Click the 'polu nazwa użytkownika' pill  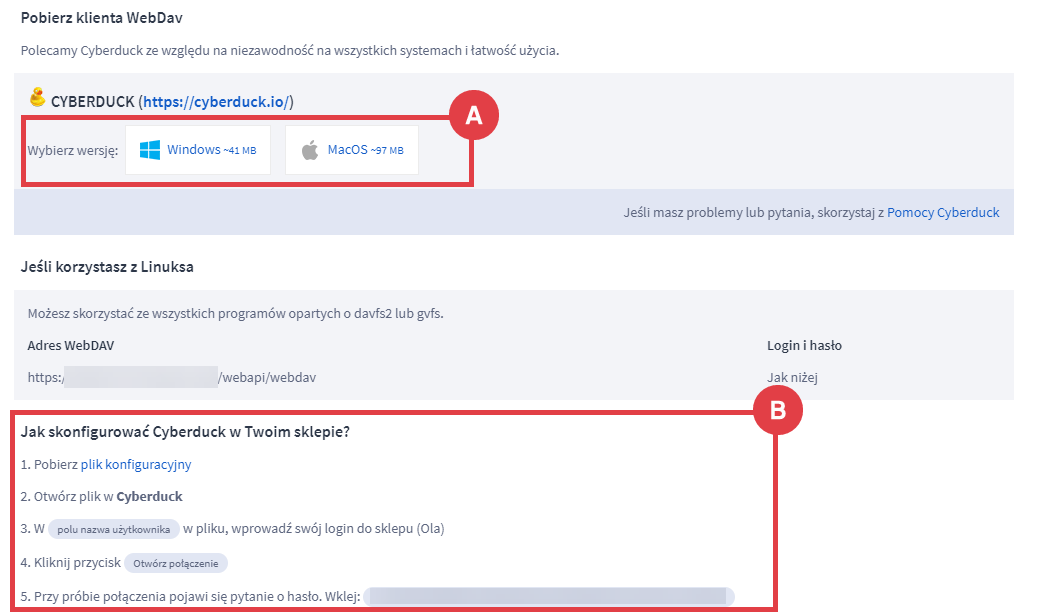tap(114, 529)
